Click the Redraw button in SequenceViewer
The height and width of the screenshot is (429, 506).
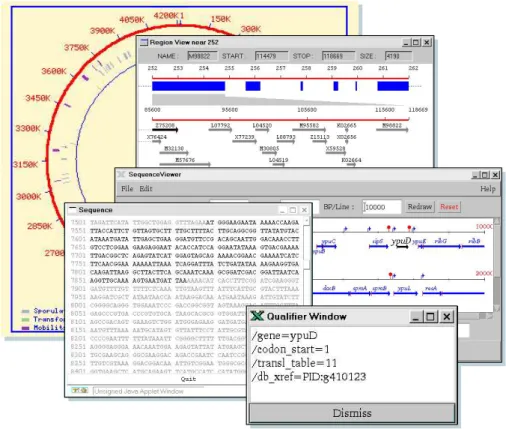pyautogui.click(x=420, y=207)
